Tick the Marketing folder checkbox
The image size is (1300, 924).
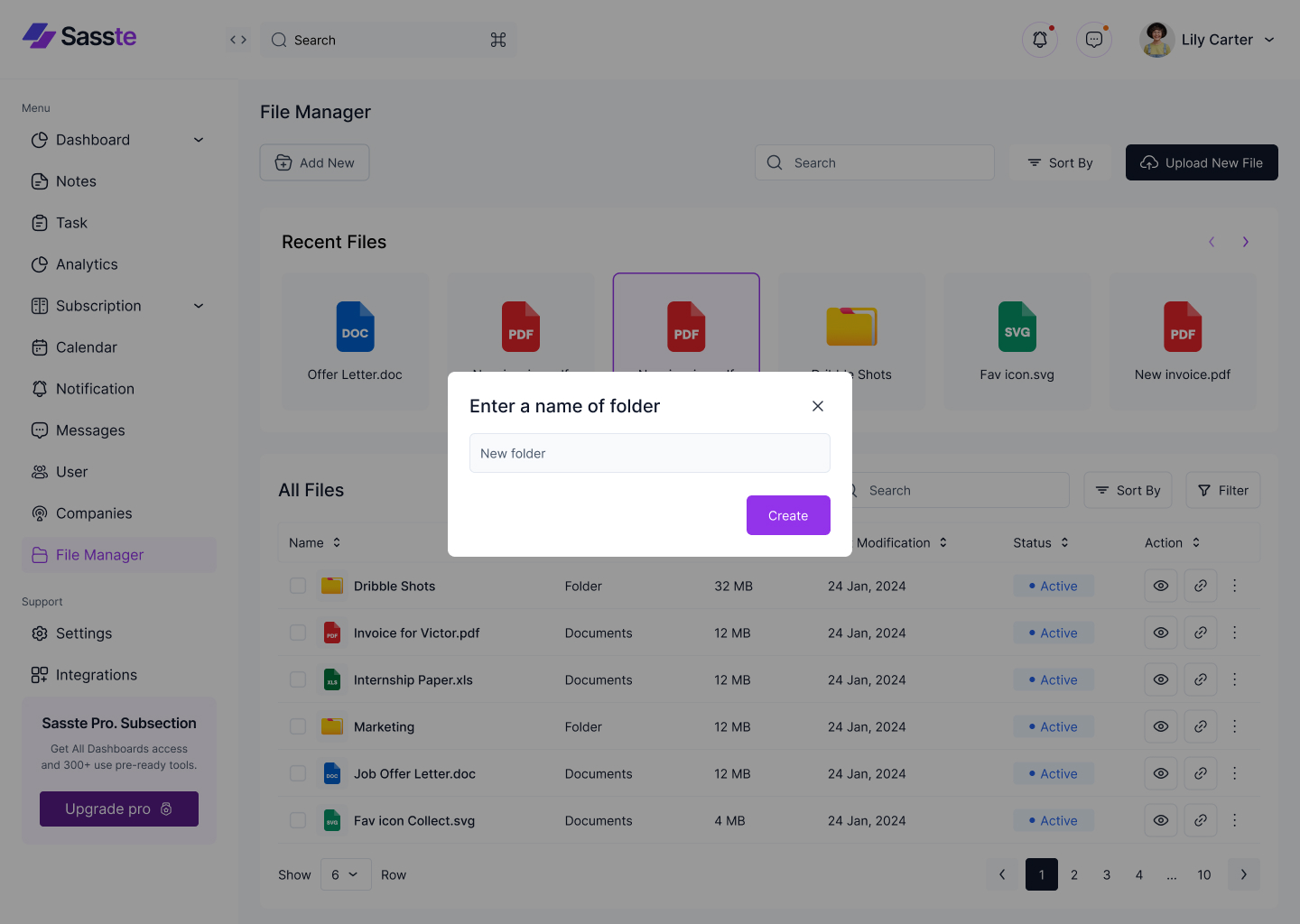click(298, 726)
